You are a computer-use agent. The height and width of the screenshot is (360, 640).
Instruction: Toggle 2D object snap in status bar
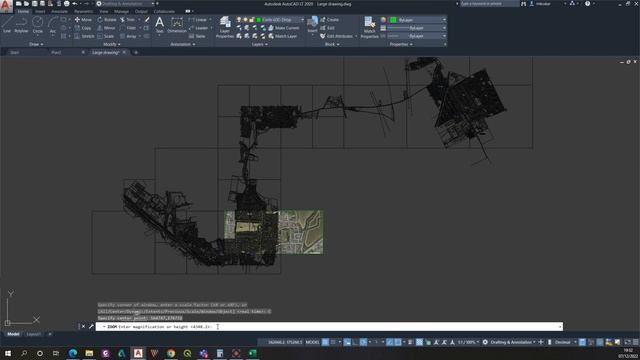click(398, 342)
